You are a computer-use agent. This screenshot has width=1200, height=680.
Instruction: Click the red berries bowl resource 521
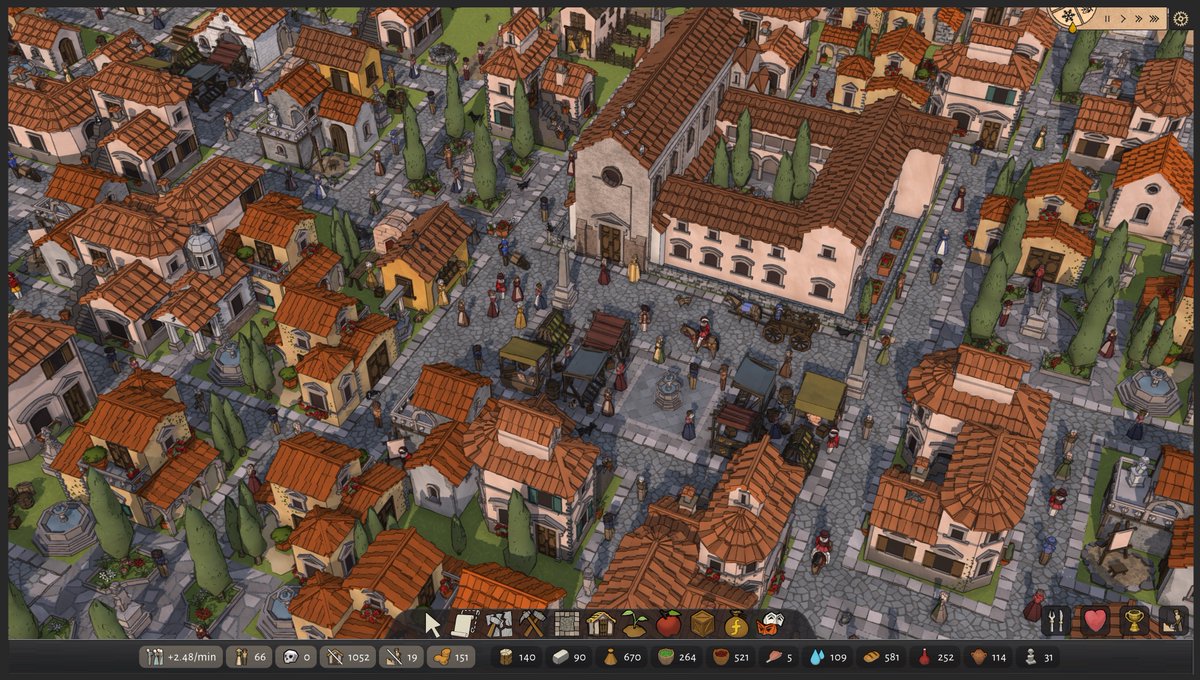tap(731, 657)
